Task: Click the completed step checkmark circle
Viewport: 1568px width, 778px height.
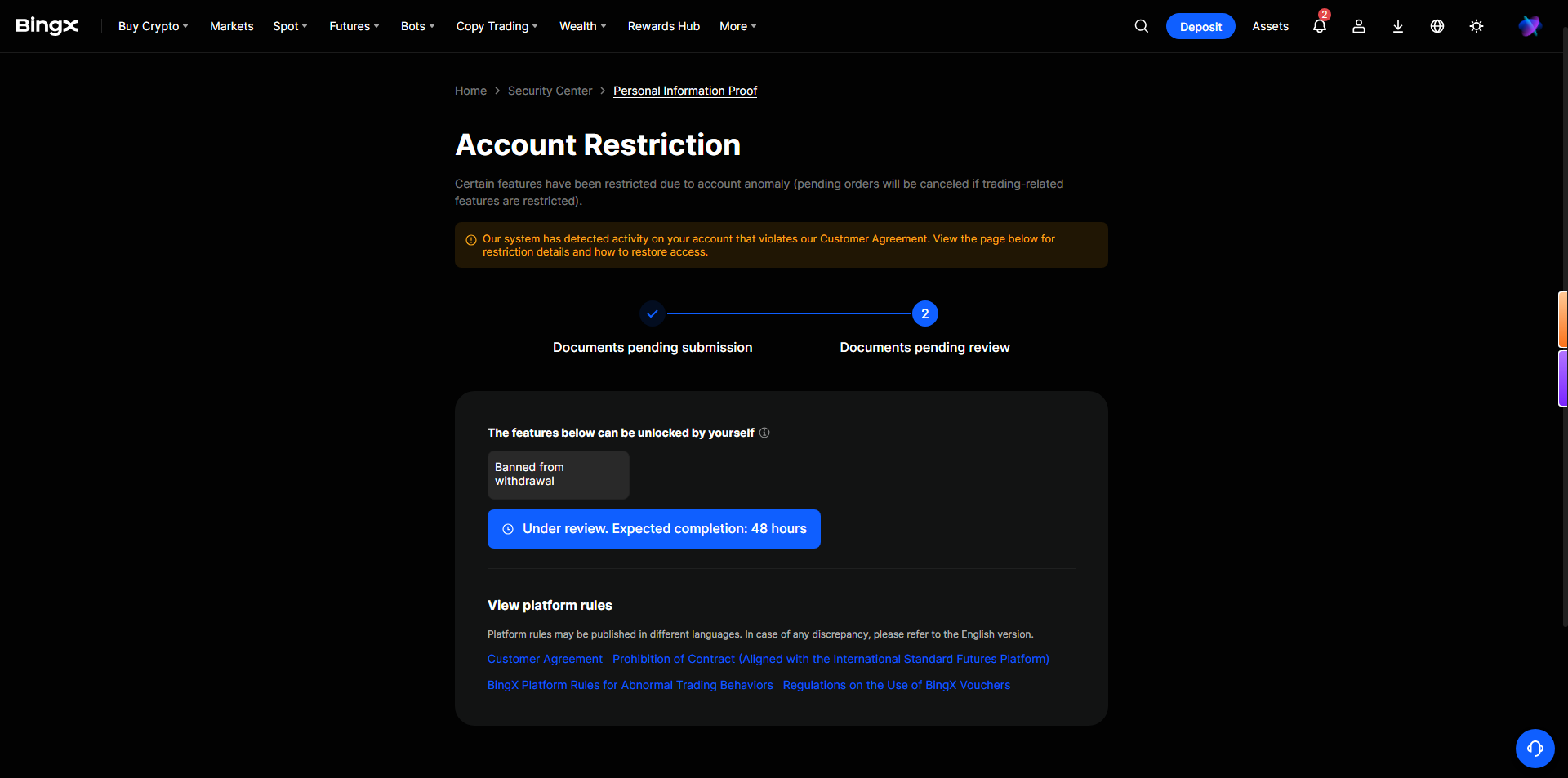Action: [x=653, y=313]
